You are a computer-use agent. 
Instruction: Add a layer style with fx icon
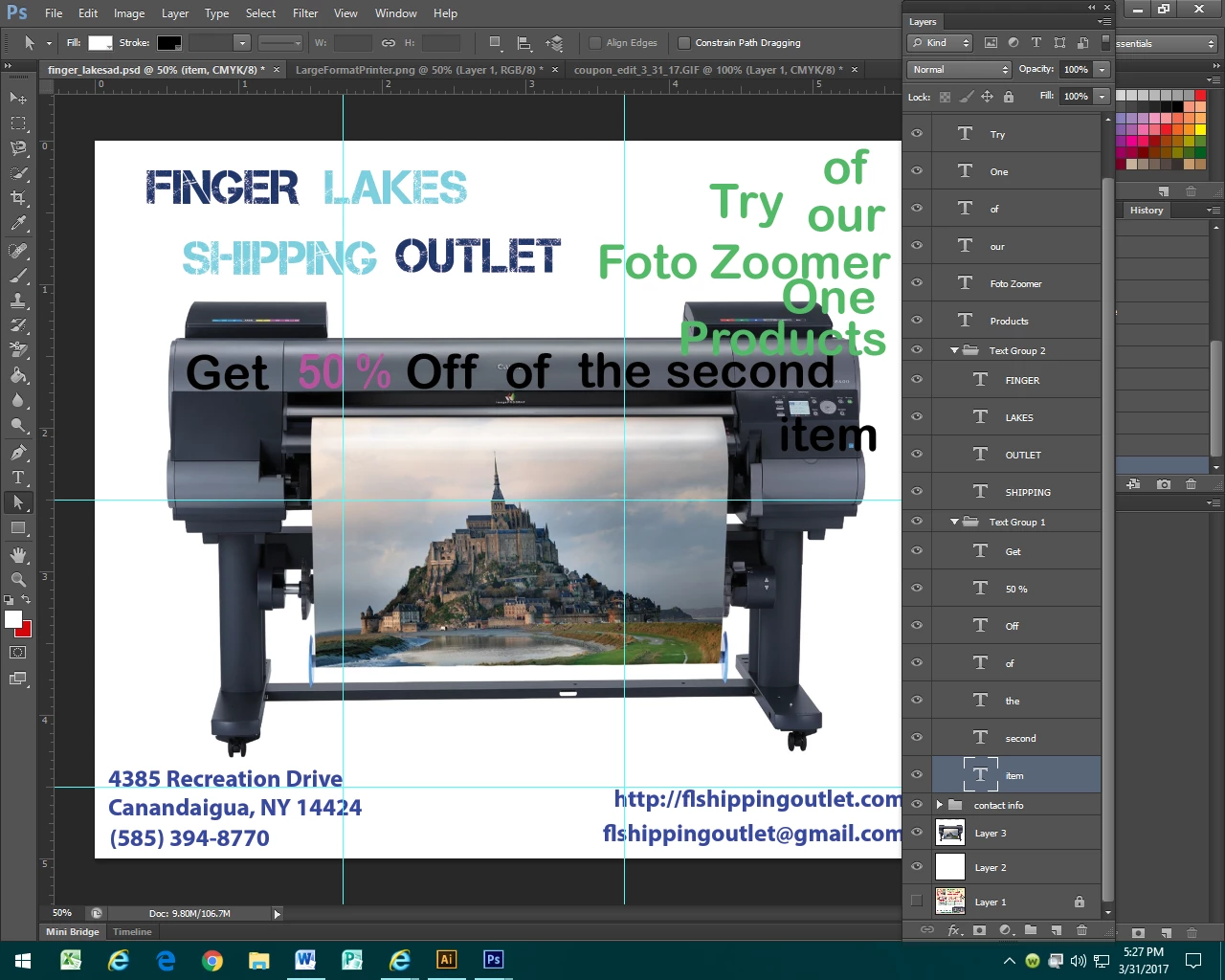click(x=954, y=930)
